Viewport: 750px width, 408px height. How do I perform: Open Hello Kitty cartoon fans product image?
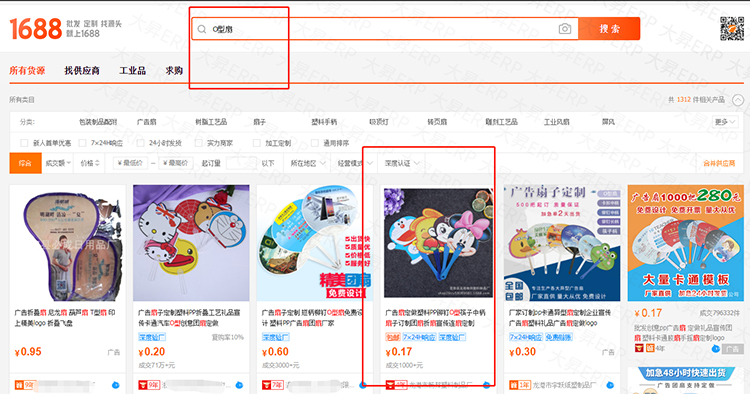191,243
